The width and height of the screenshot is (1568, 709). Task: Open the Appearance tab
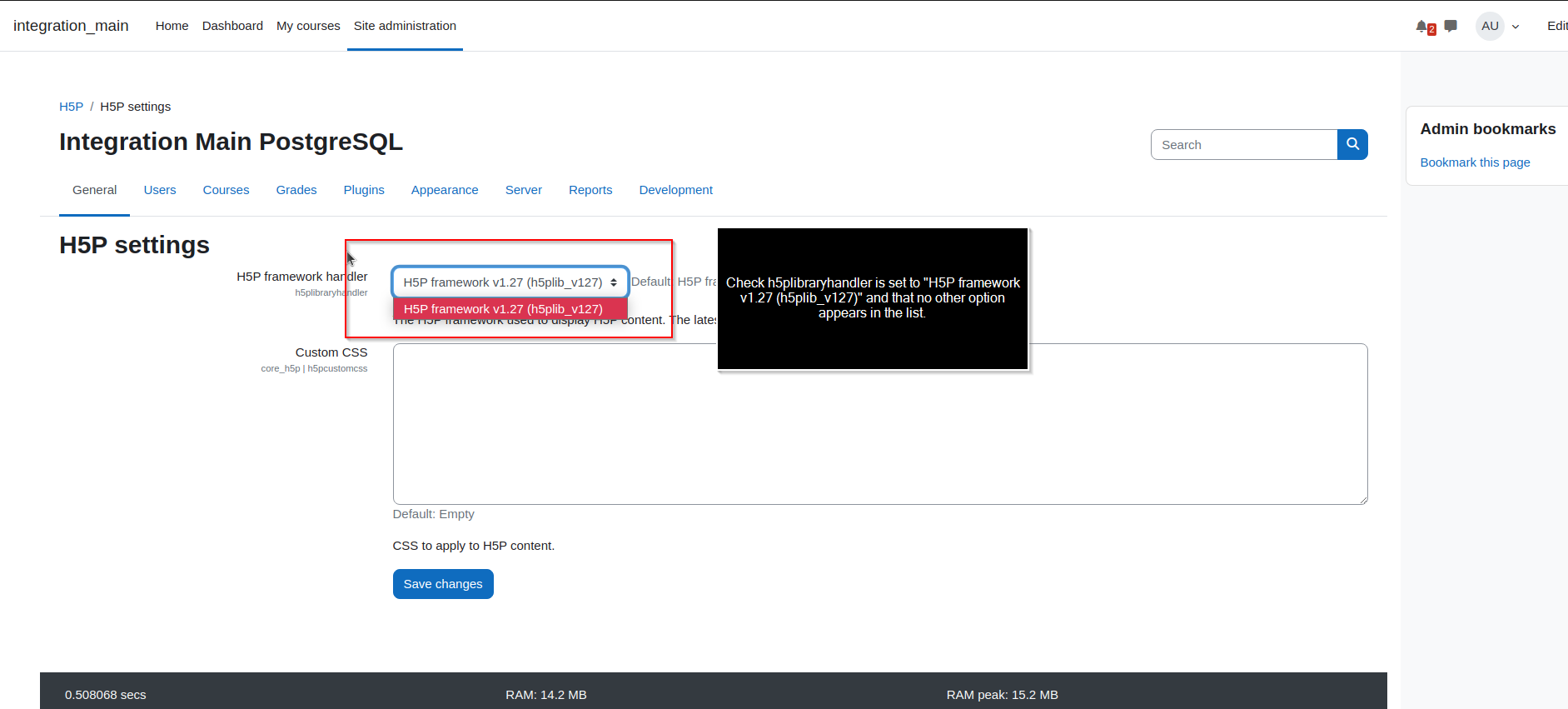point(445,190)
